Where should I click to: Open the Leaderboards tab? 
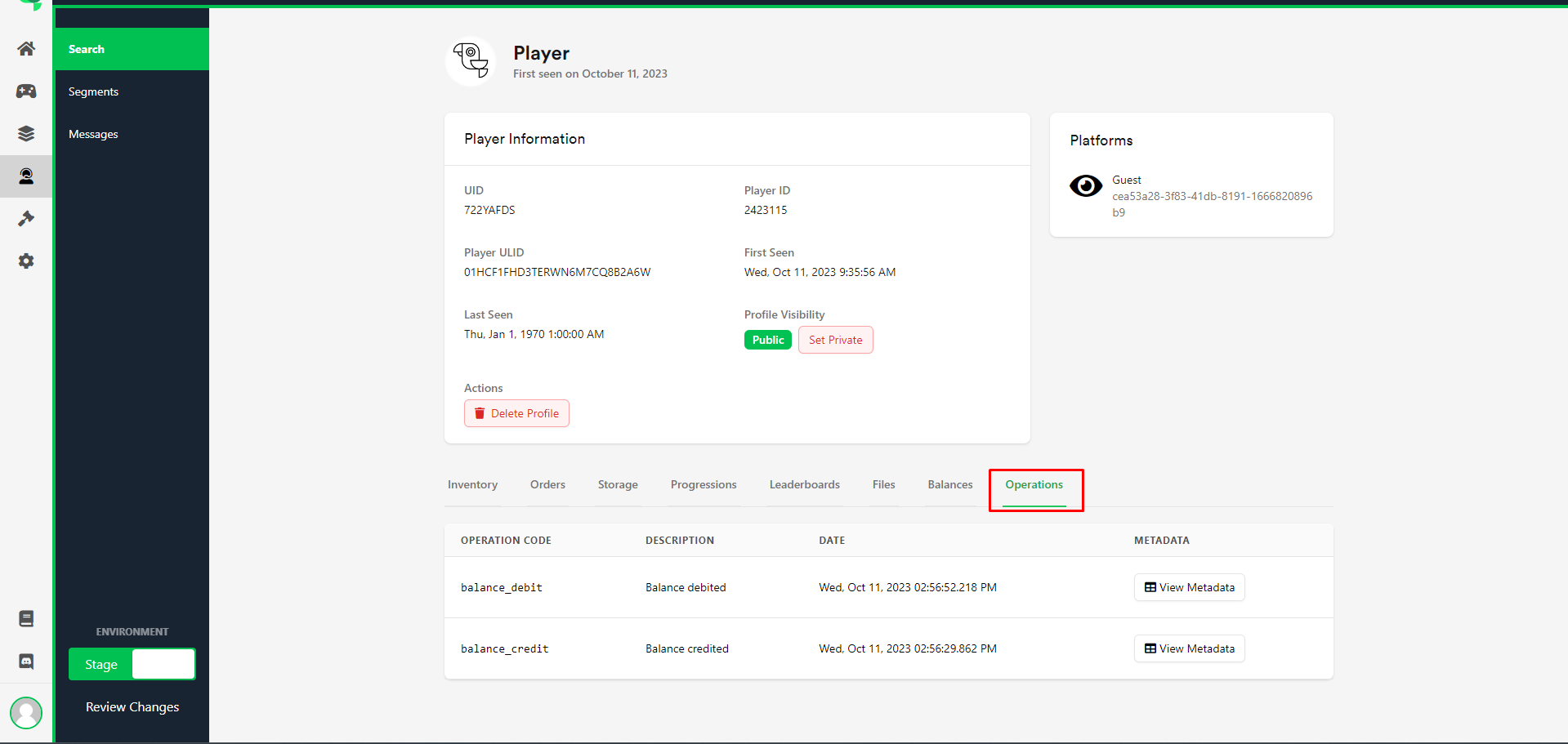pos(804,485)
